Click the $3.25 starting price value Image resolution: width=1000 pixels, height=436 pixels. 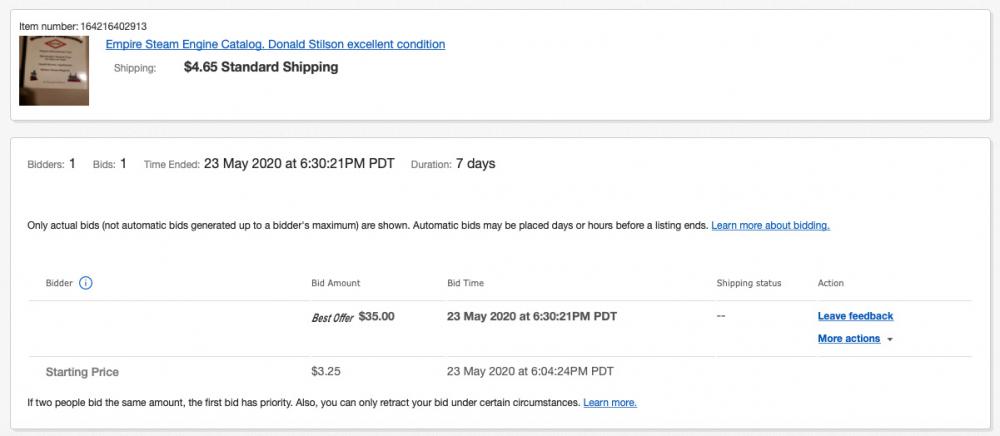(326, 371)
